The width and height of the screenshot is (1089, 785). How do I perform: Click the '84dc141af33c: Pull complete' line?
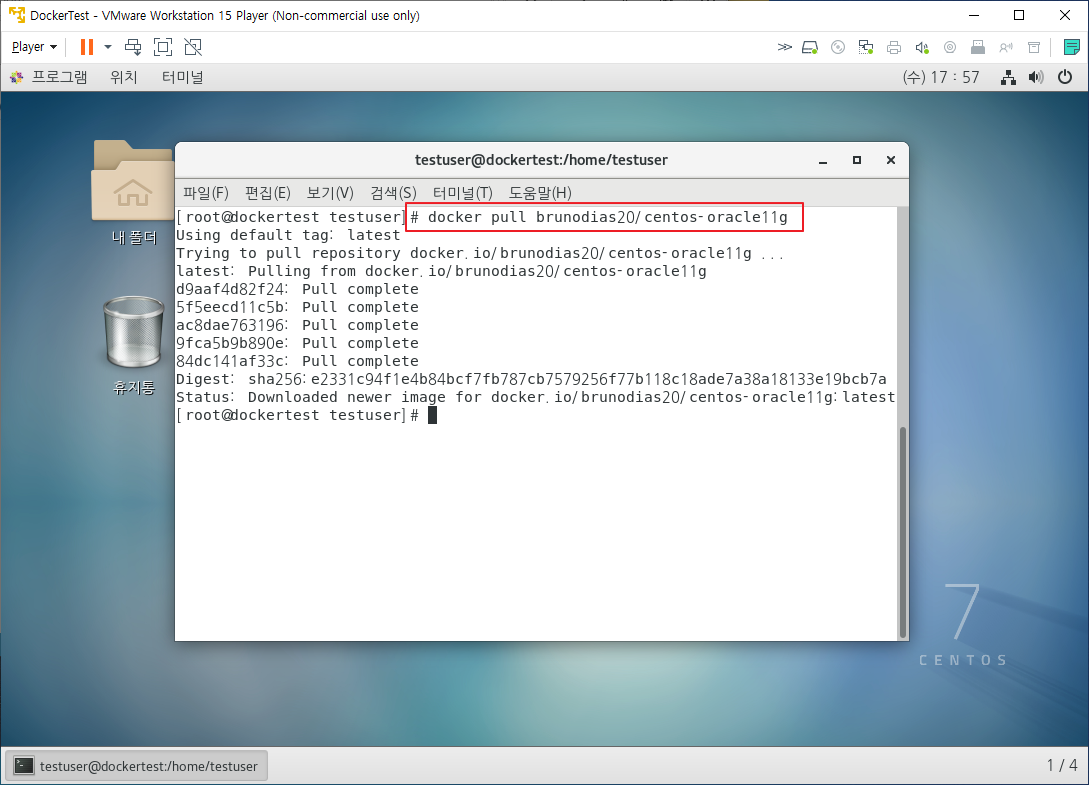point(297,361)
